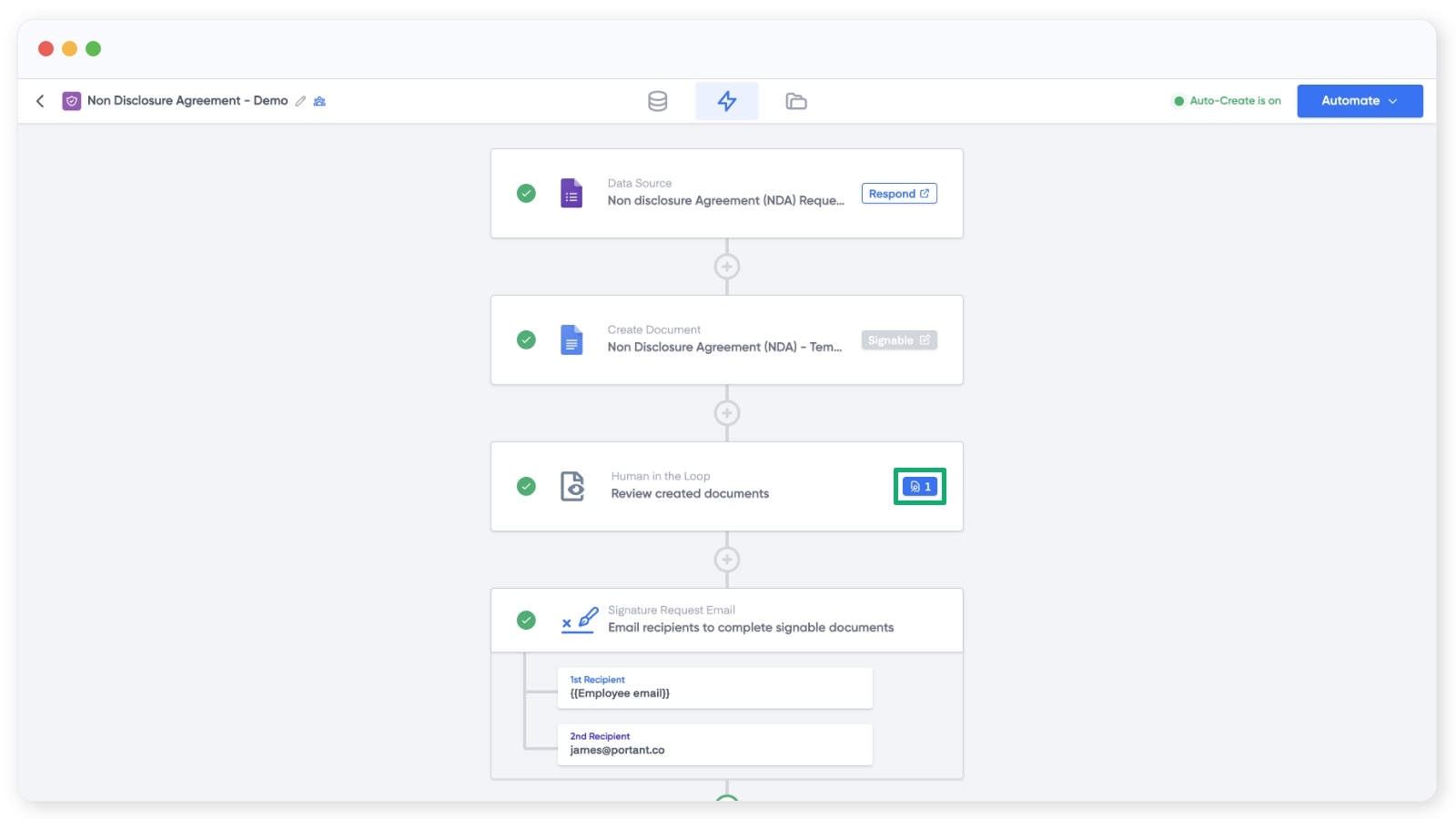Open sharing via the people icon
The width and height of the screenshot is (1456, 819).
coord(319,101)
